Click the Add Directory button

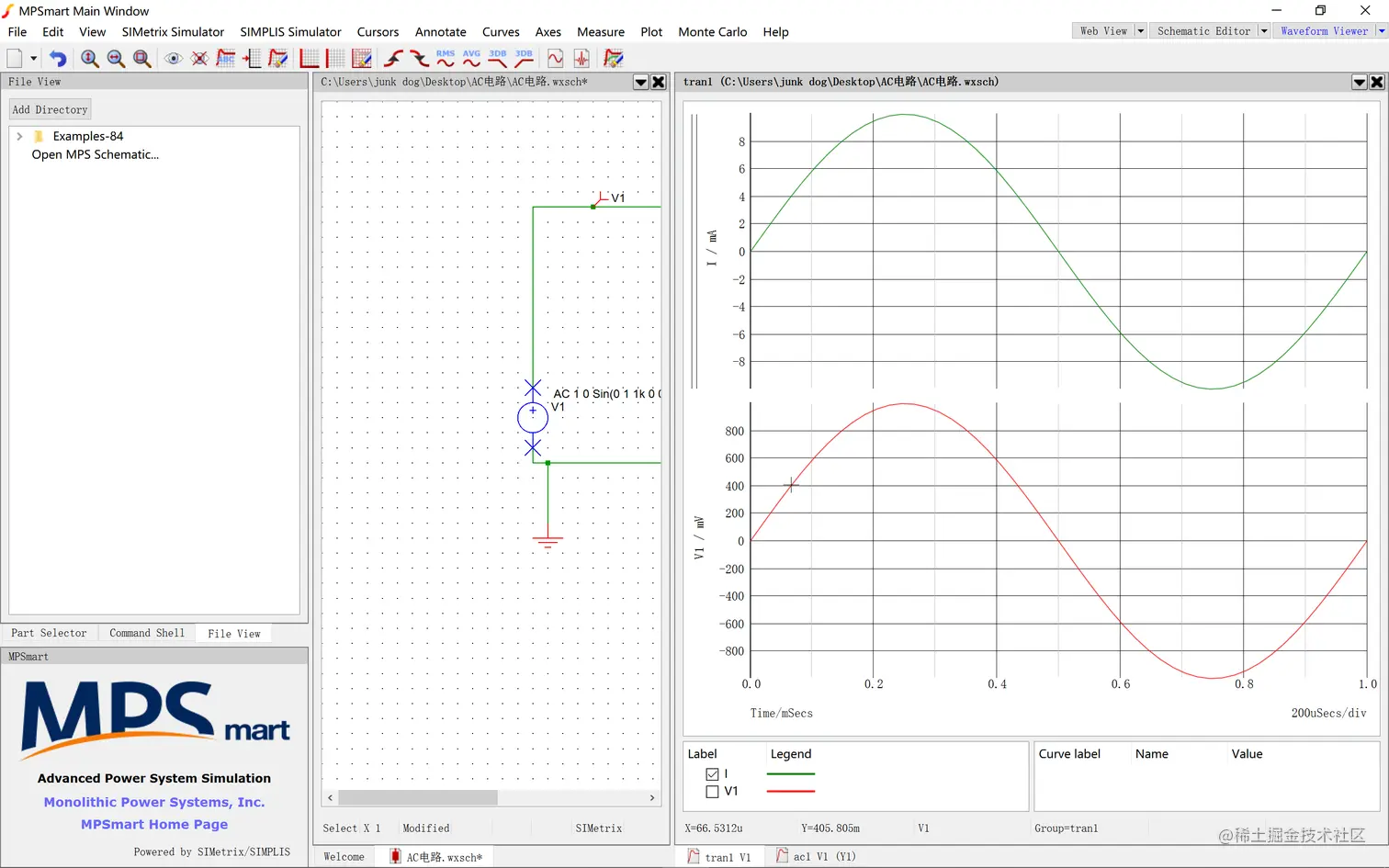50,109
